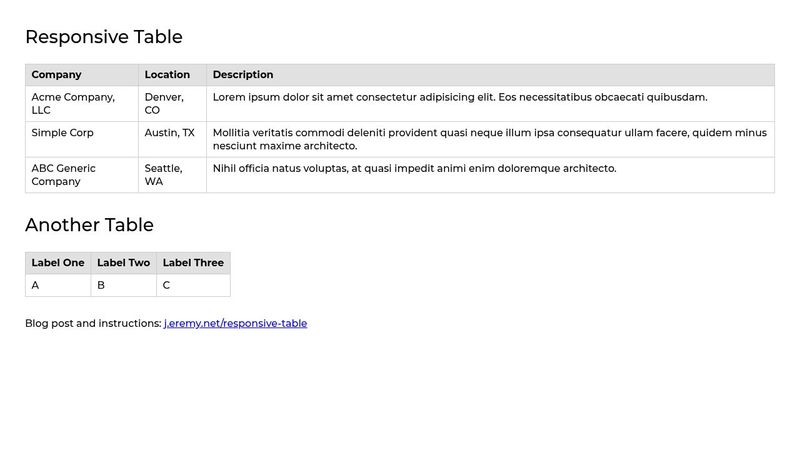Click the Location column header
Image resolution: width=800 pixels, height=450 pixels.
coord(167,75)
